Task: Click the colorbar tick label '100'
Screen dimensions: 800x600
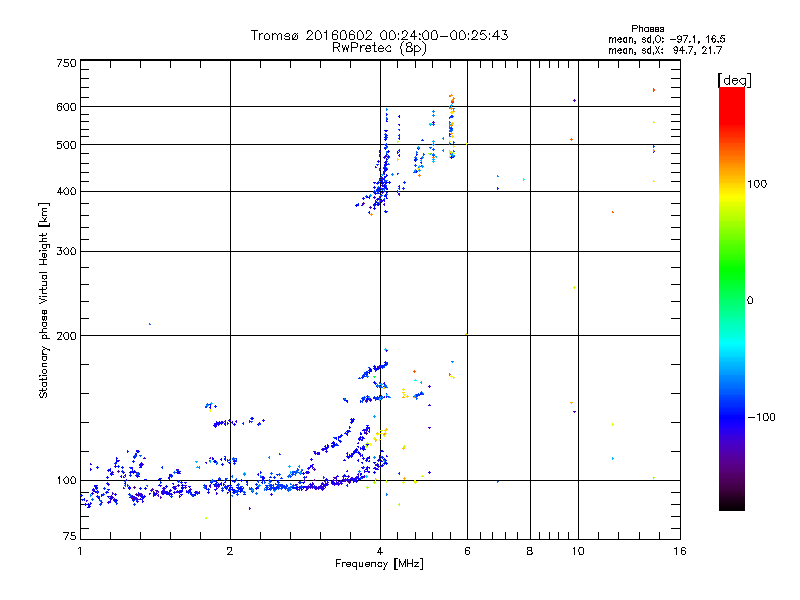Action: click(x=757, y=184)
